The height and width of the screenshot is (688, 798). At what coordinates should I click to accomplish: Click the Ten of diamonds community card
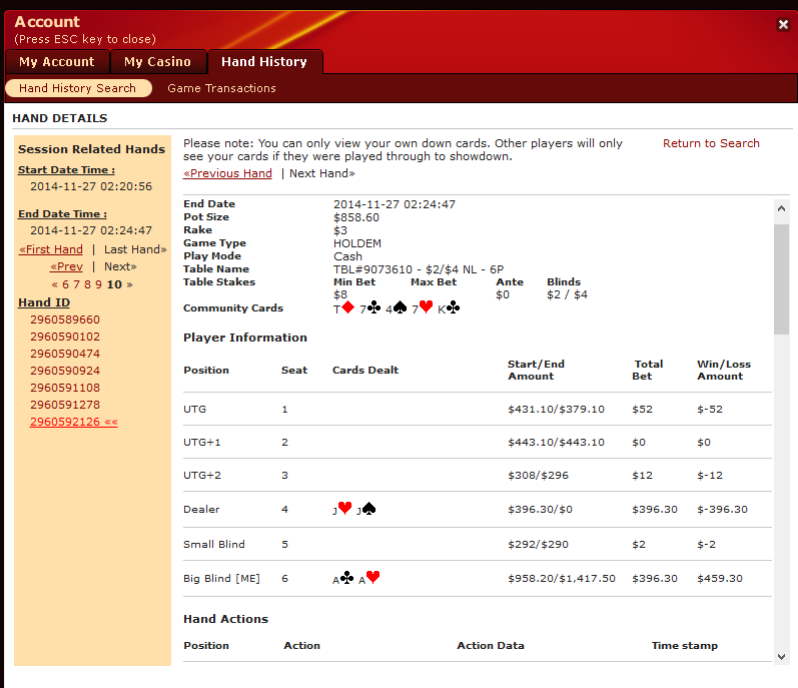coord(344,308)
